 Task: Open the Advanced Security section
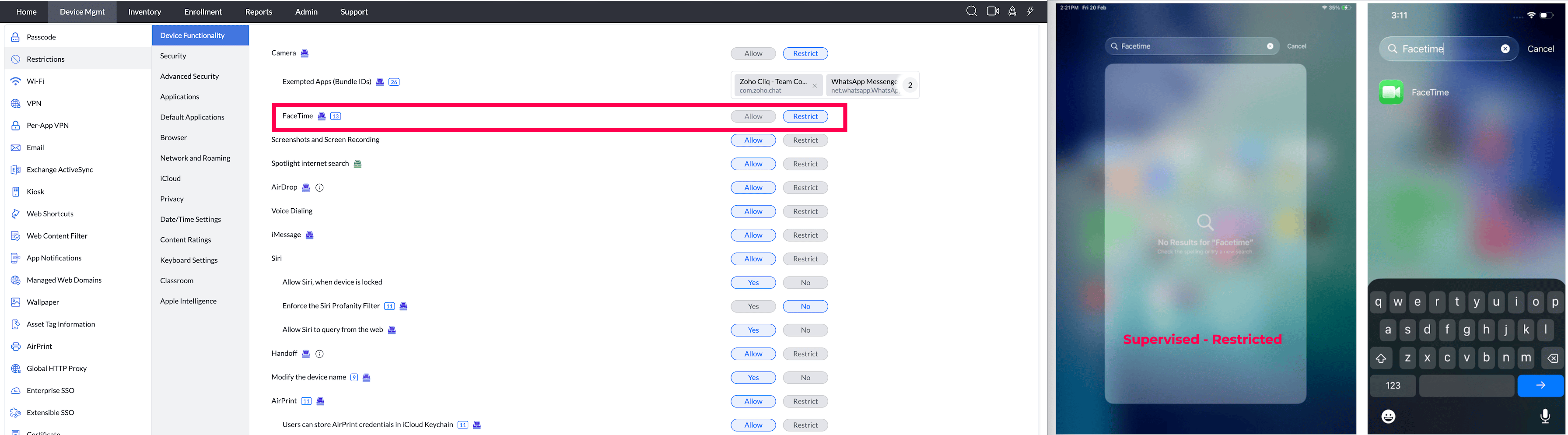click(x=200, y=76)
